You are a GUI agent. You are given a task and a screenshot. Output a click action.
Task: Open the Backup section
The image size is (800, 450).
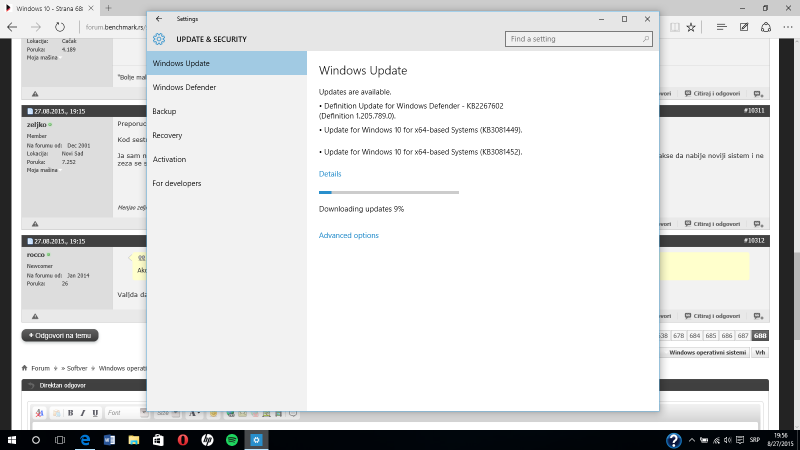point(227,111)
